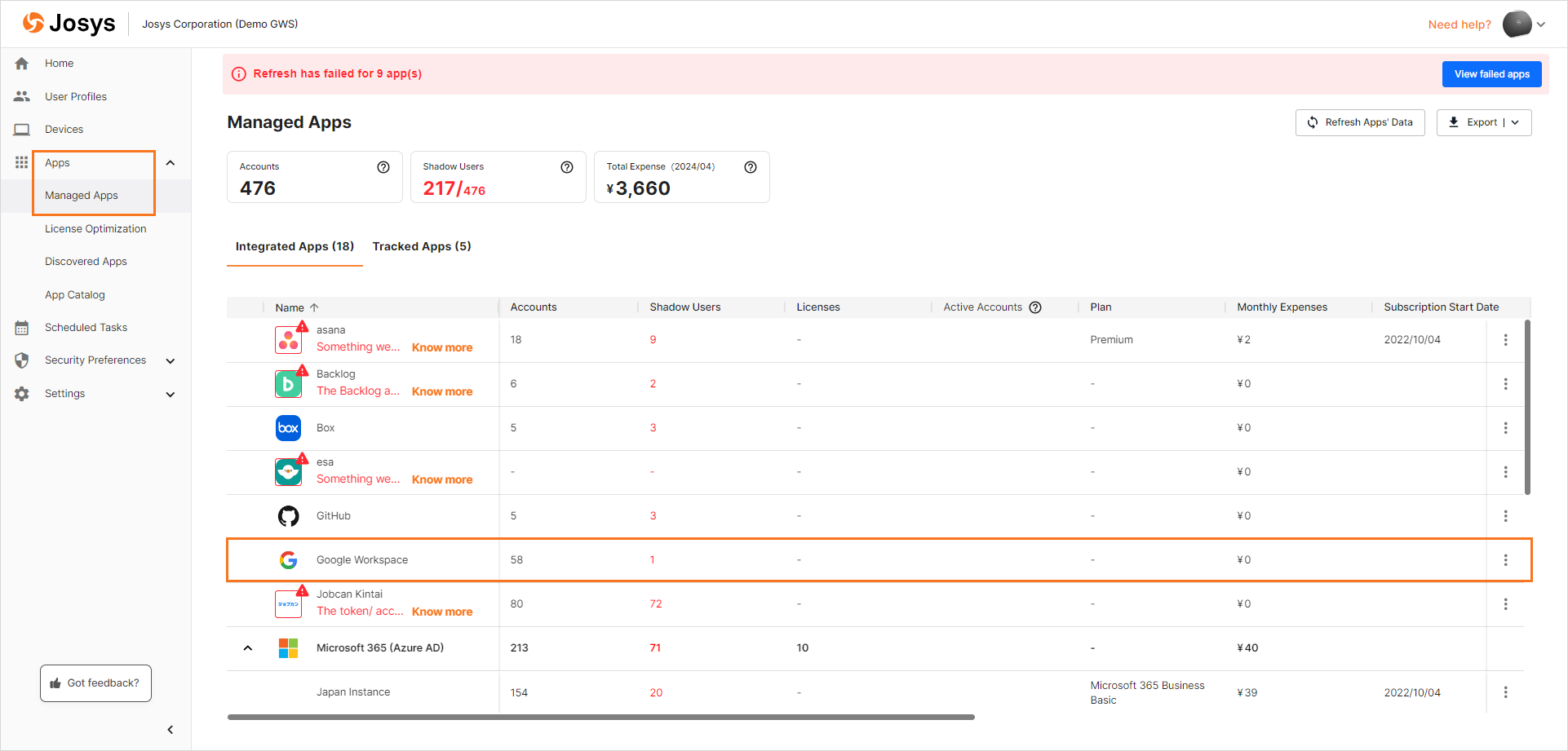Click the Google Workspace name text
Screen dimensions: 1568x751
click(x=362, y=560)
